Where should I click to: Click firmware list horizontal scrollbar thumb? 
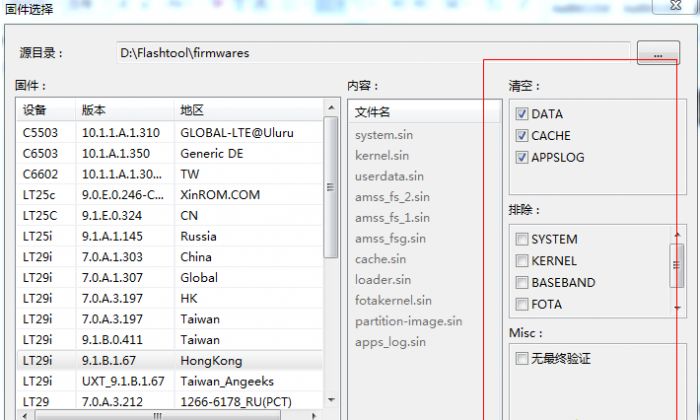point(158,416)
